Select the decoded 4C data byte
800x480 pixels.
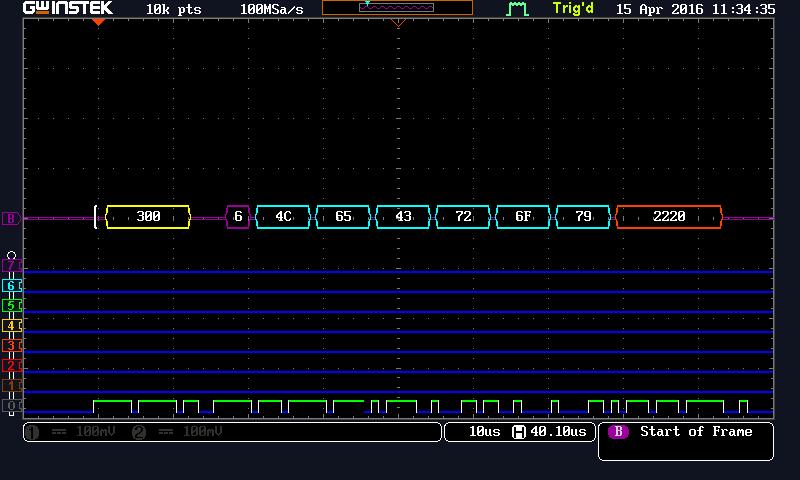pos(283,217)
